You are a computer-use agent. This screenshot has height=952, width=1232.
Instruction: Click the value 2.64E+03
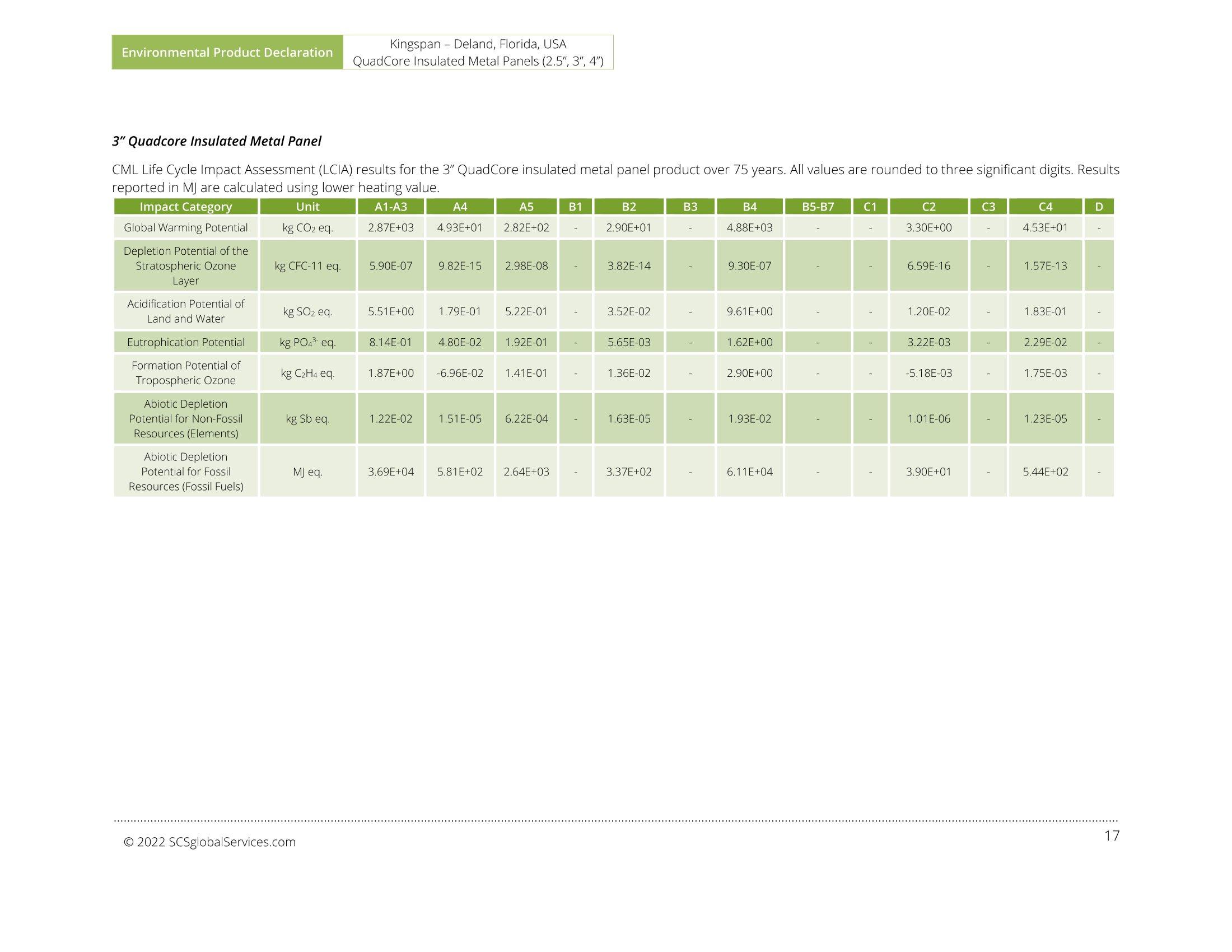[526, 472]
